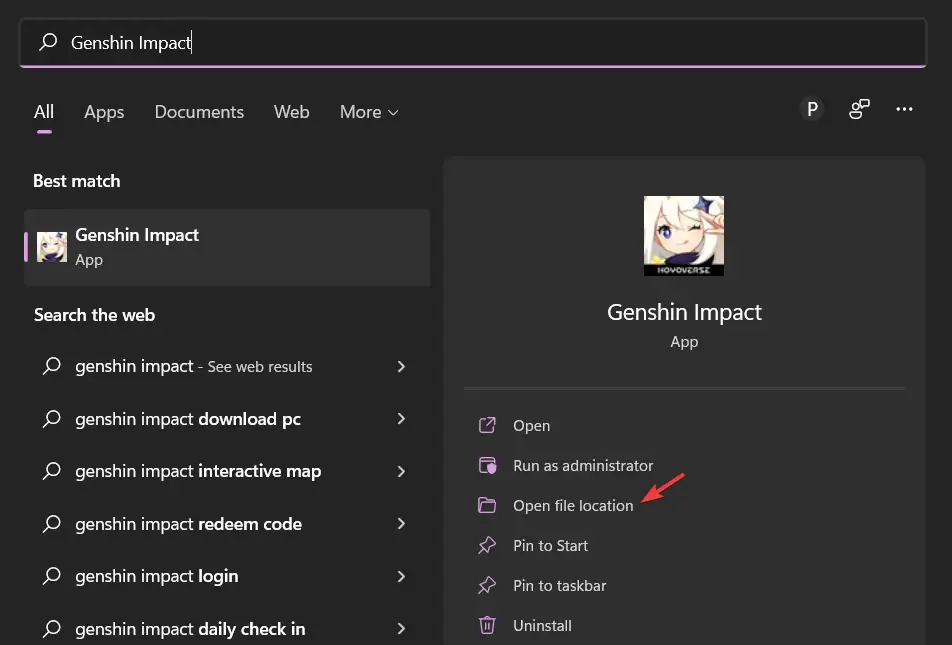
Task: Expand the 'genshin impact interactive map' chevron
Action: 401,471
